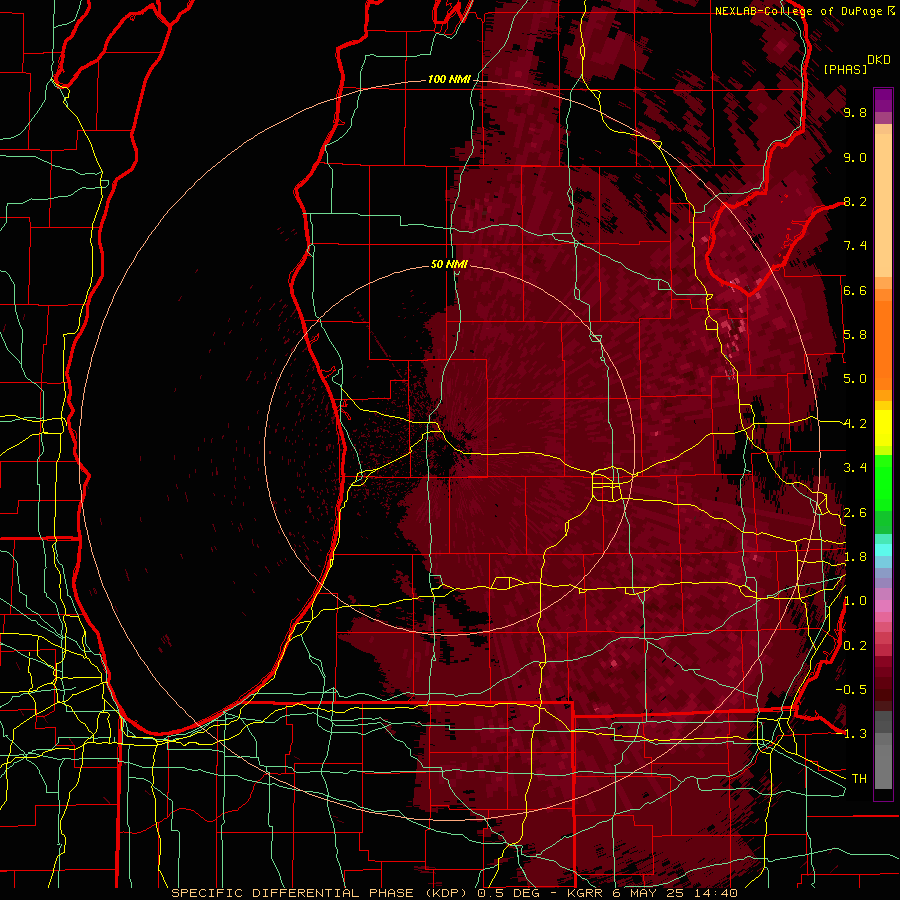
Task: Click the [PHAS] legend label
Action: (845, 69)
